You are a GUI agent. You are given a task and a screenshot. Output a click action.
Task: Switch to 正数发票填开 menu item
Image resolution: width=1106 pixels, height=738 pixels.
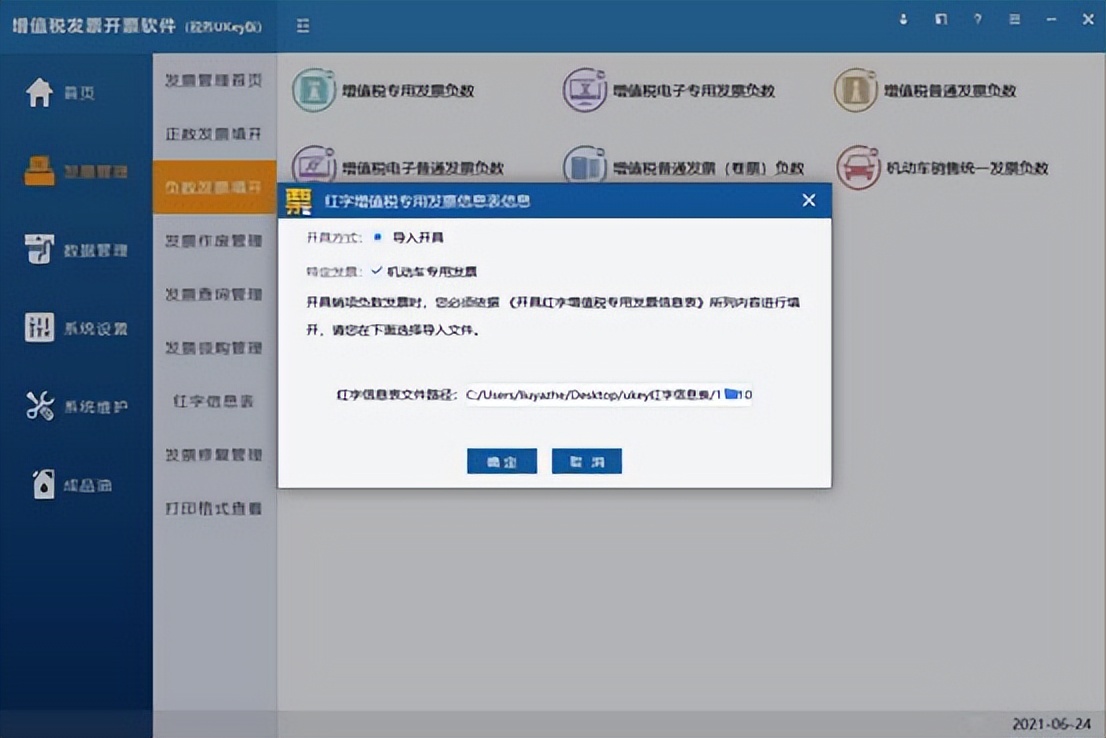[213, 133]
